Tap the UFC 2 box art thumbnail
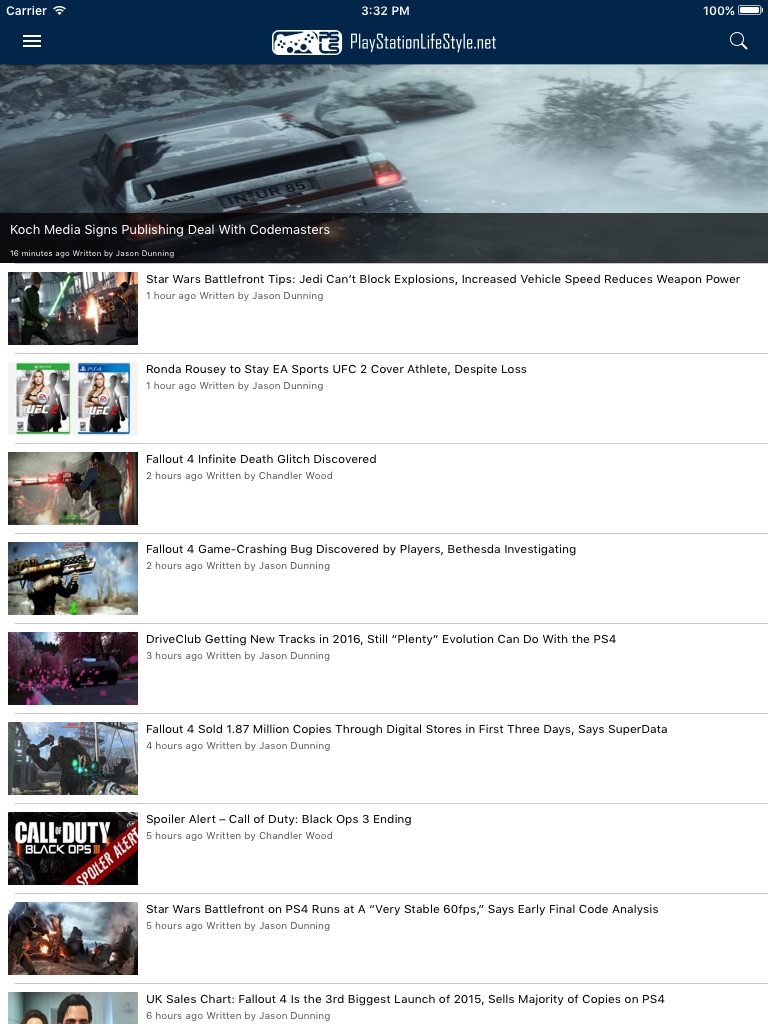 (73, 398)
